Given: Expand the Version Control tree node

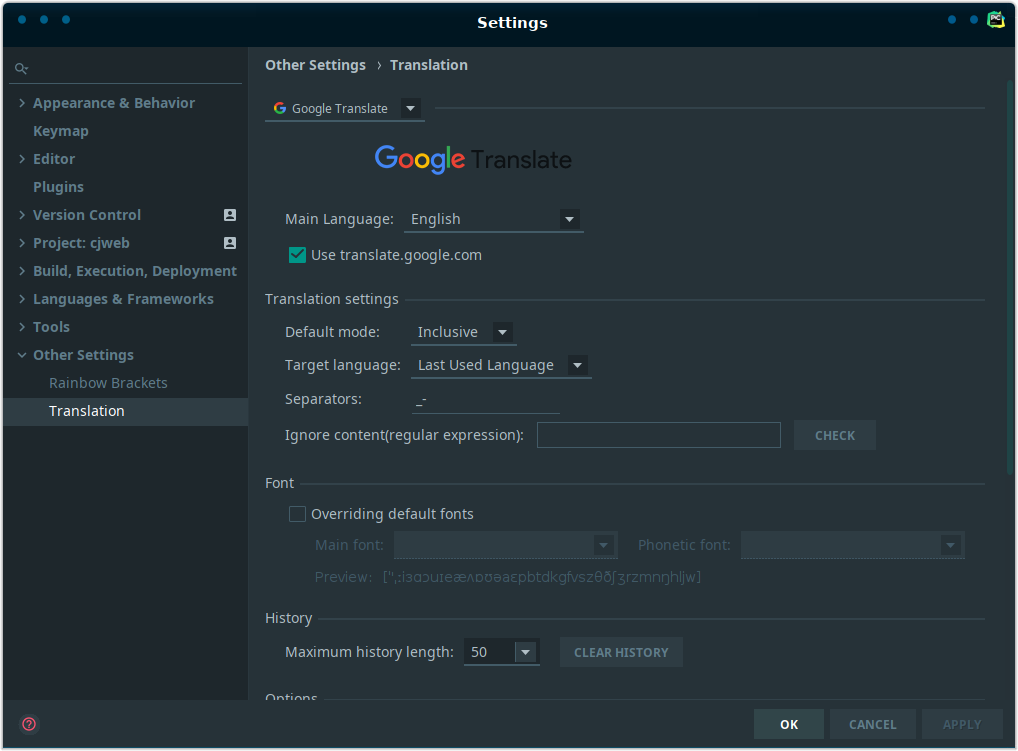Looking at the screenshot, I should [22, 215].
